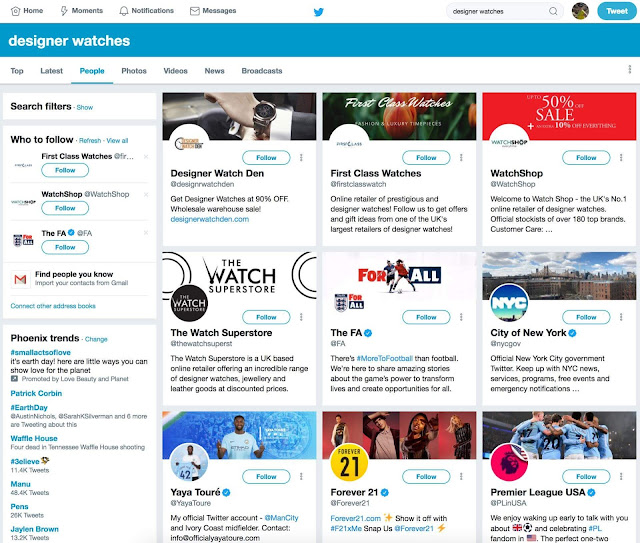The height and width of the screenshot is (543, 640).
Task: Open more options for Premier League USA
Action: (621, 476)
